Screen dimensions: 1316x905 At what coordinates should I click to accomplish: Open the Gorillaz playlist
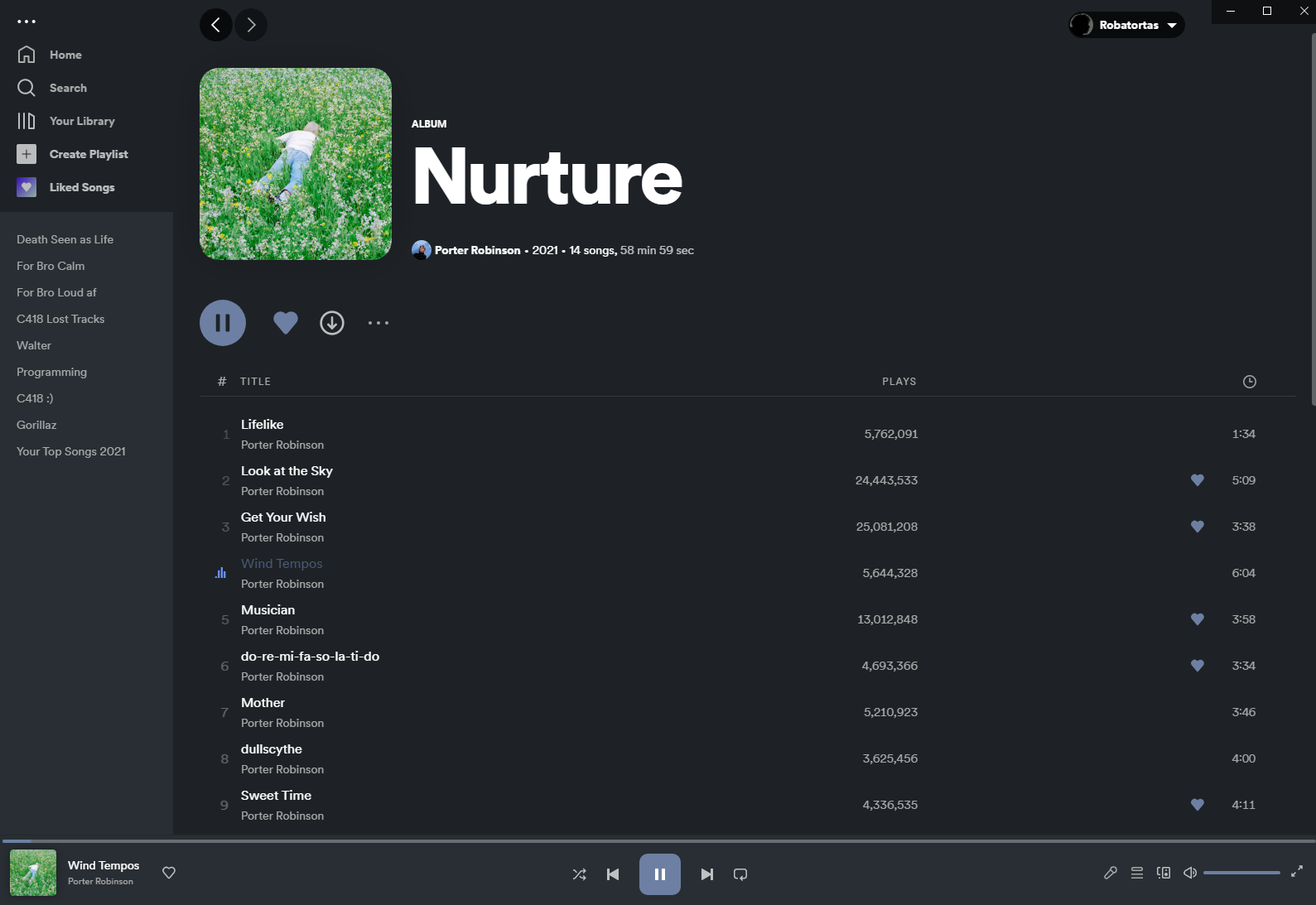point(36,425)
